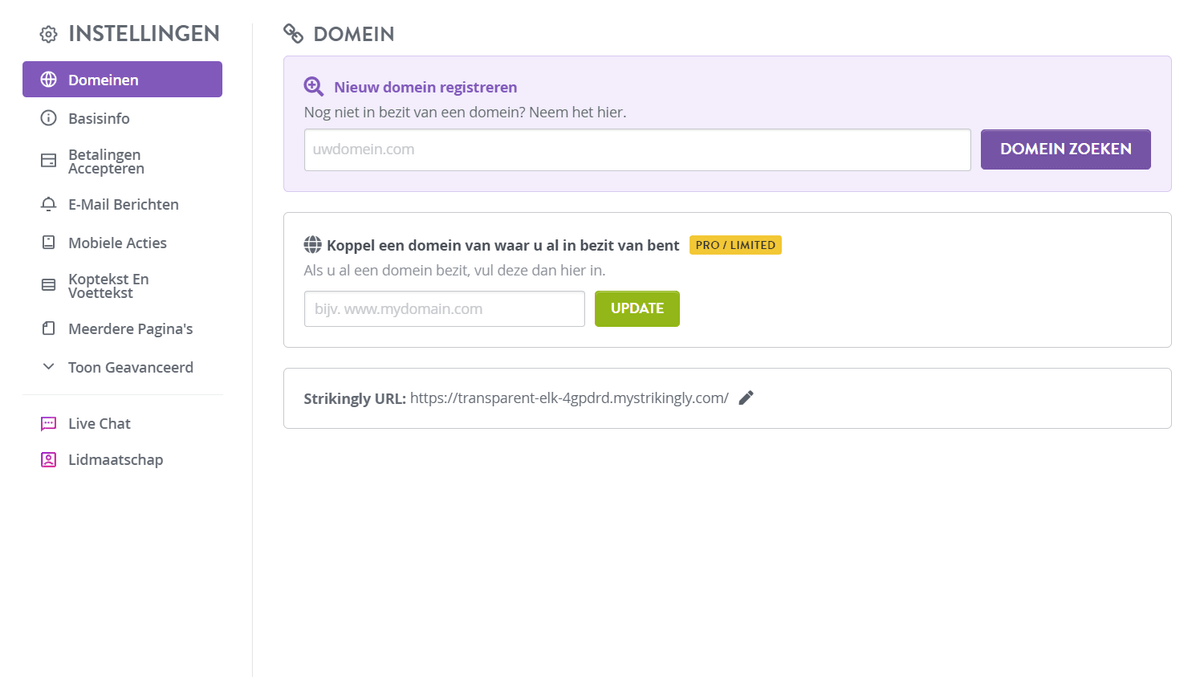
Task: Click the member card icon next to Lidmaatschap
Action: pyautogui.click(x=48, y=459)
